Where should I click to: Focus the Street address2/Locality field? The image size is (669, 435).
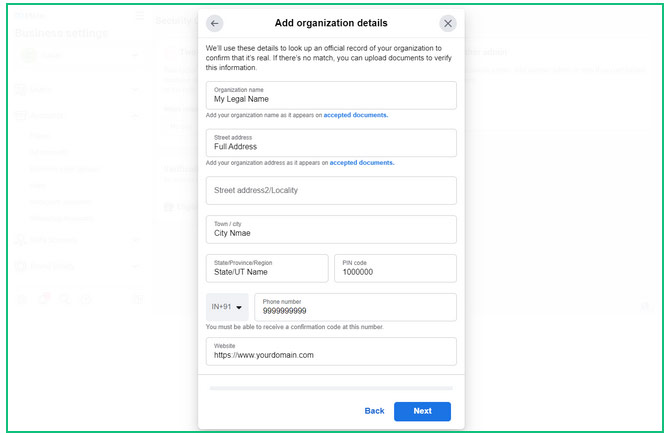click(x=331, y=191)
